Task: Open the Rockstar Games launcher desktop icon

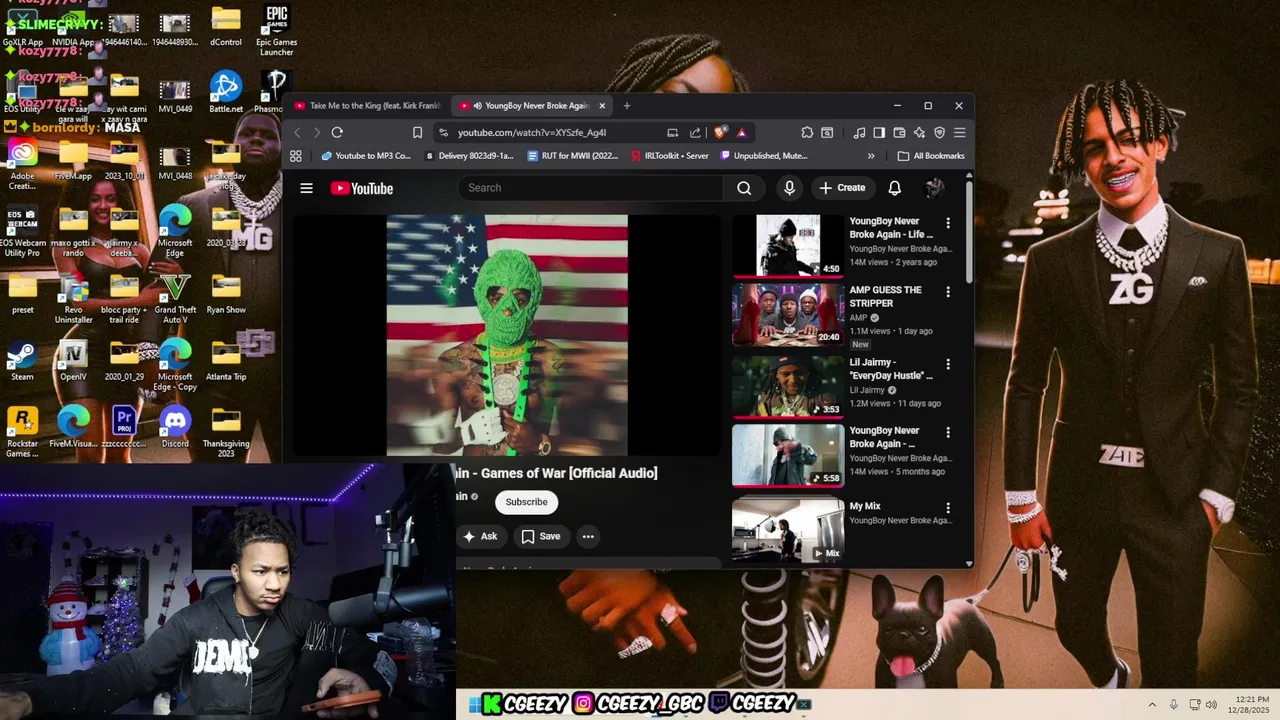Action: tap(22, 432)
